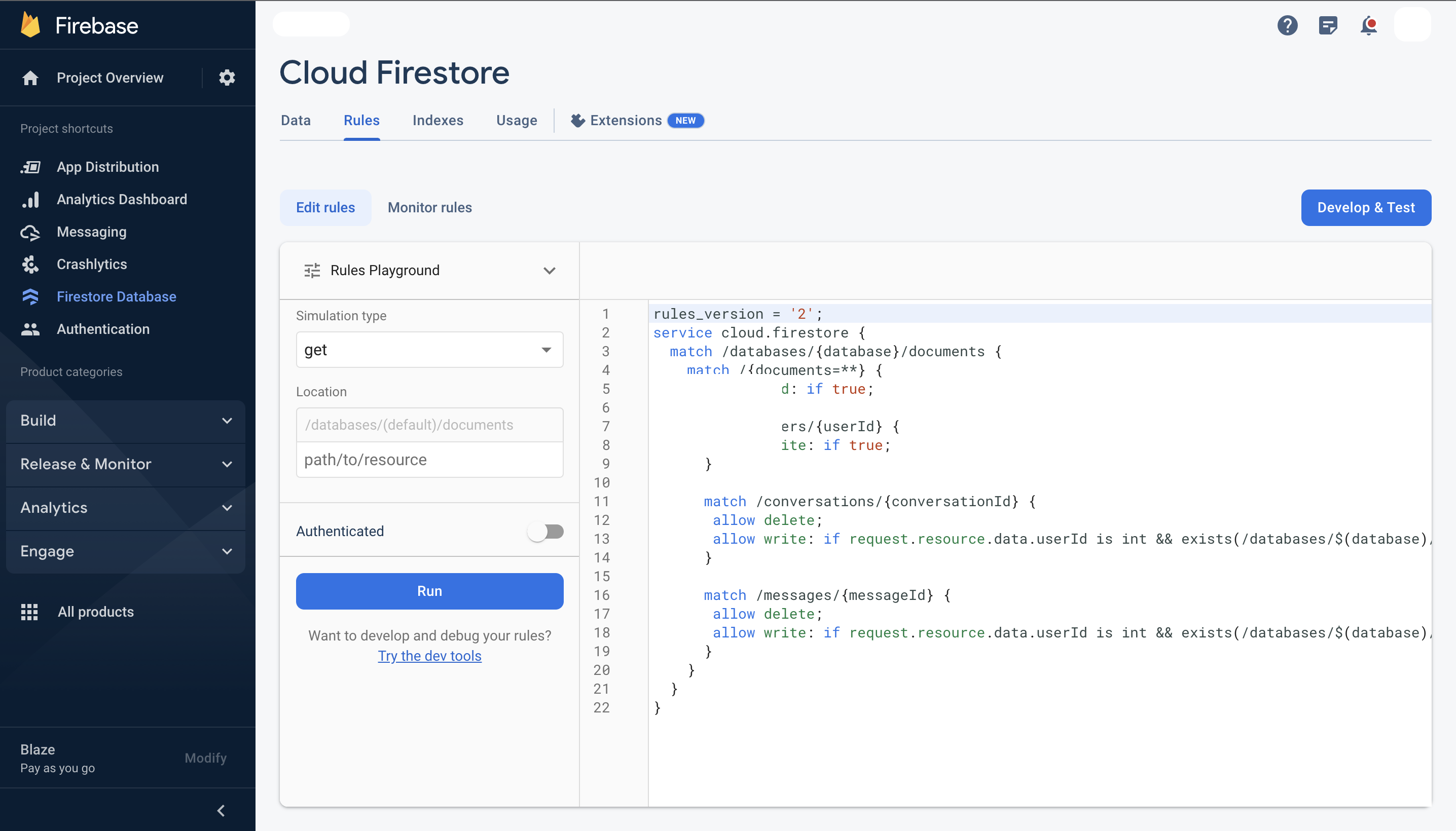Click line number 22 in gutter
This screenshot has height=831, width=1456.
pos(602,708)
